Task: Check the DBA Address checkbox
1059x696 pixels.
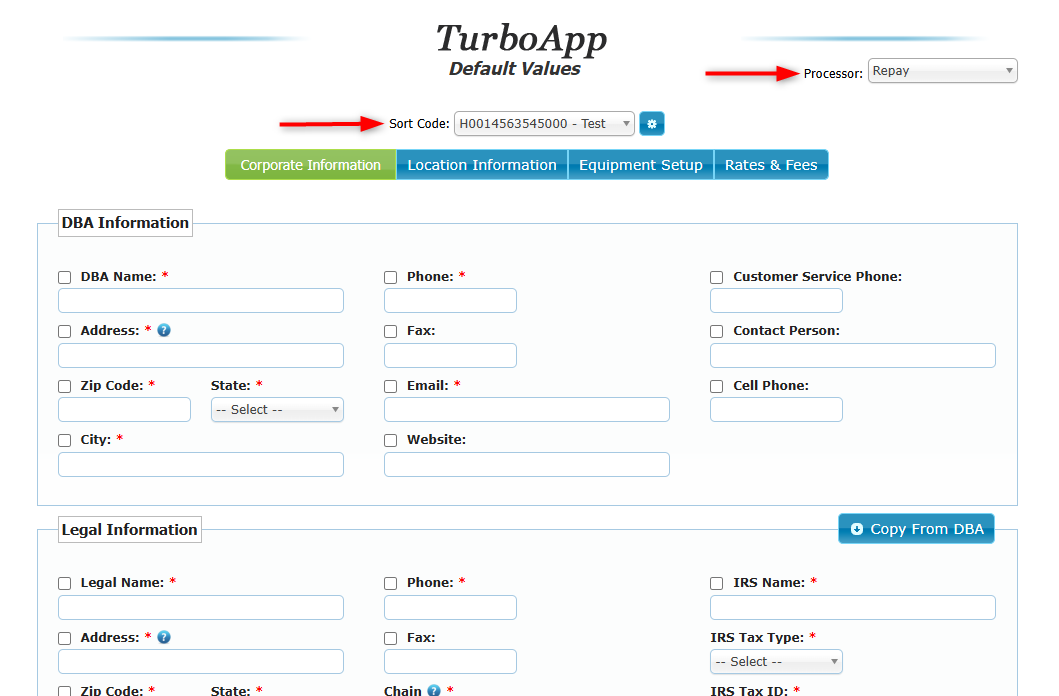Action: pos(65,331)
